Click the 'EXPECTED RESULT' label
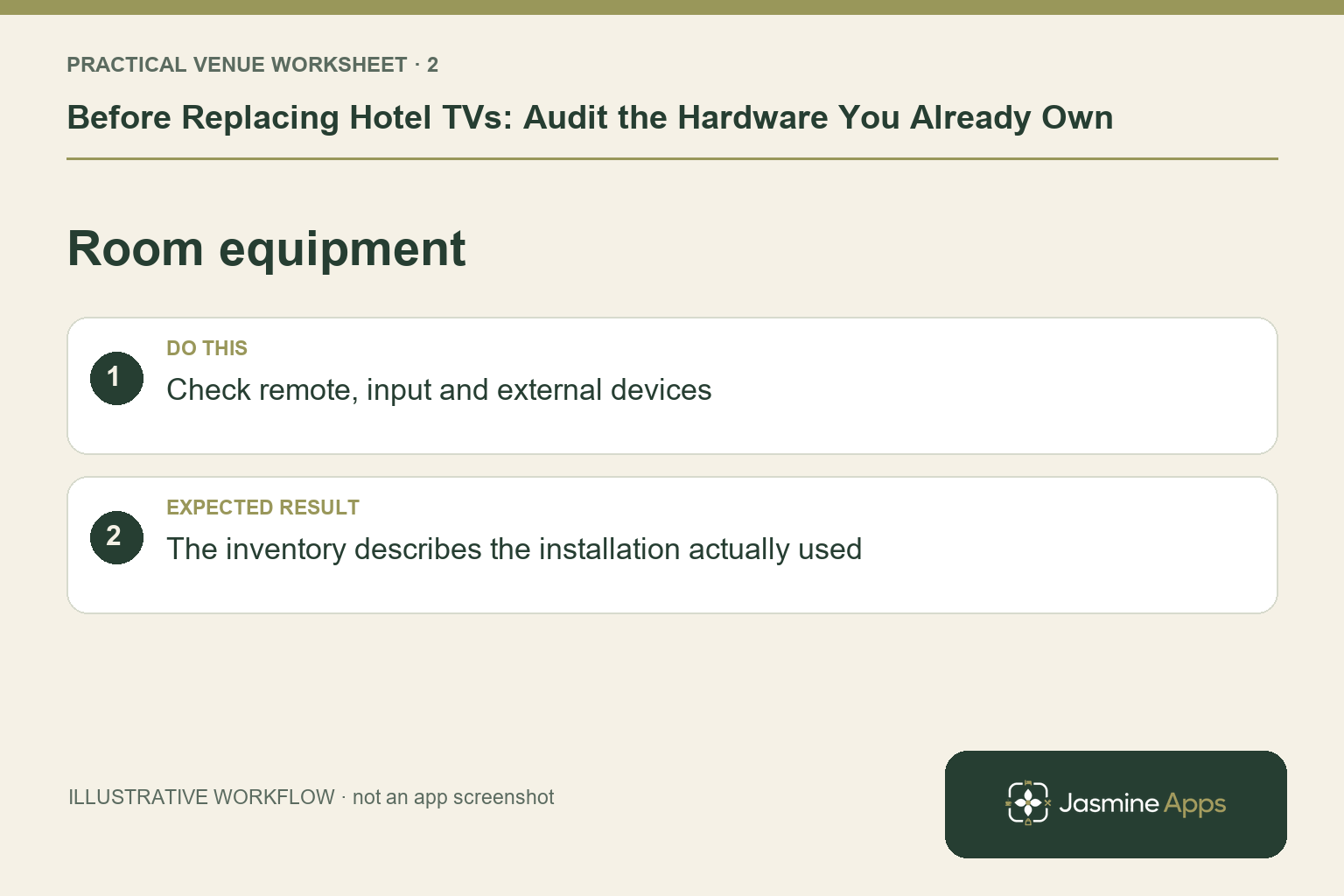Viewport: 1344px width, 896px height. click(x=263, y=507)
